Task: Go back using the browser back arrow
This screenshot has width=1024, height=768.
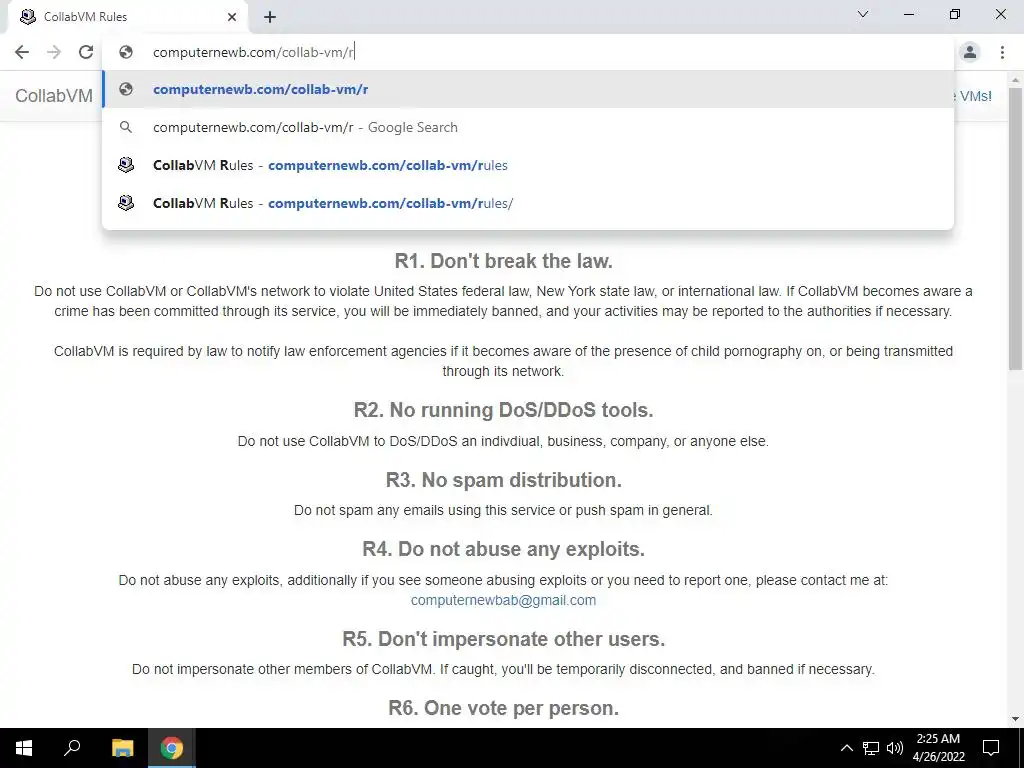Action: (x=22, y=52)
